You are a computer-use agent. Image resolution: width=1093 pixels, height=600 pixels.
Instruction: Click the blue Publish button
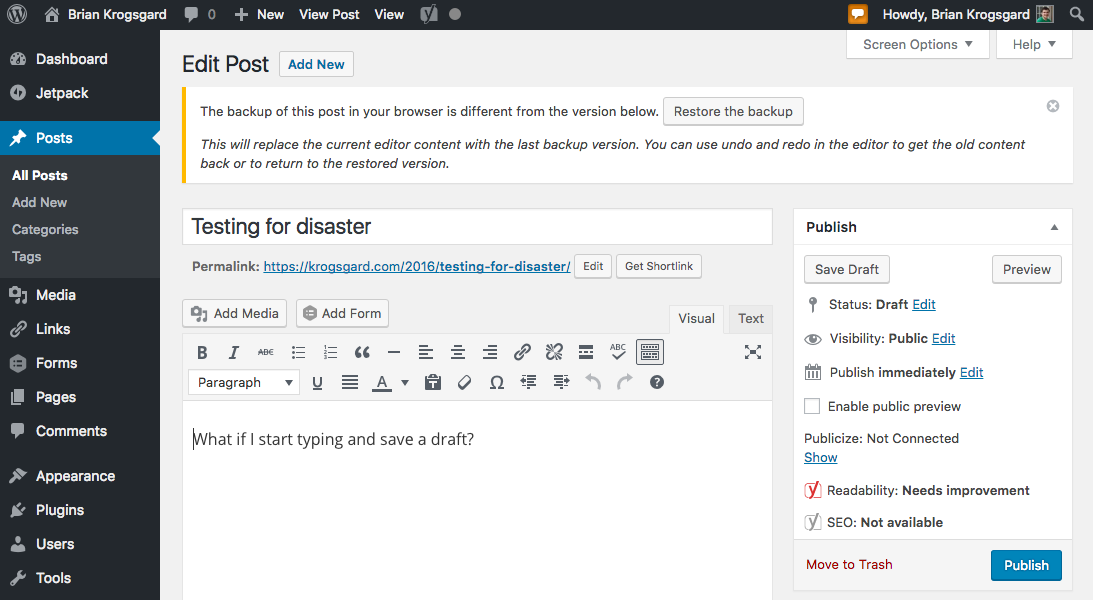coord(1026,565)
